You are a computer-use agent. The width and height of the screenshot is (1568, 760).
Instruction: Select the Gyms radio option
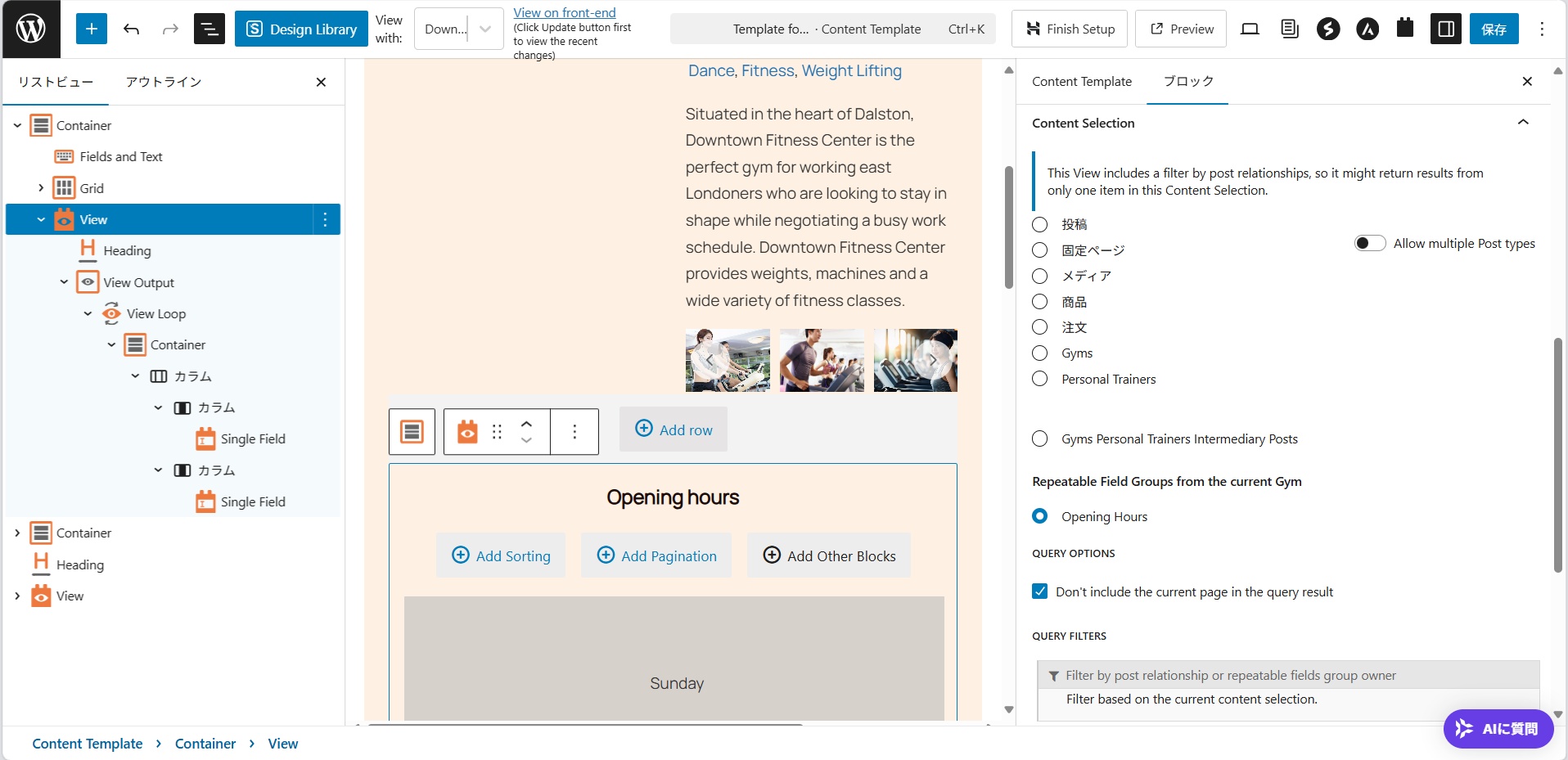(x=1040, y=353)
